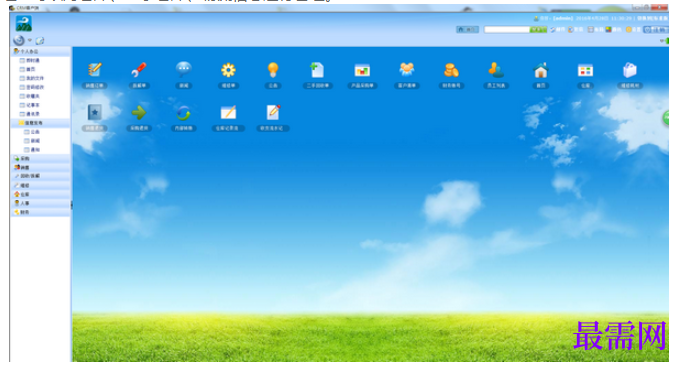Image resolution: width=685 pixels, height=367 pixels.
Task: Click the green search button
Action: (538, 29)
